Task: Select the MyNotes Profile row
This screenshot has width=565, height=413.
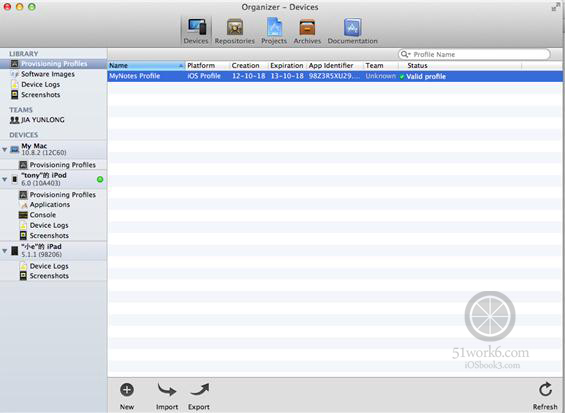Action: (335, 76)
